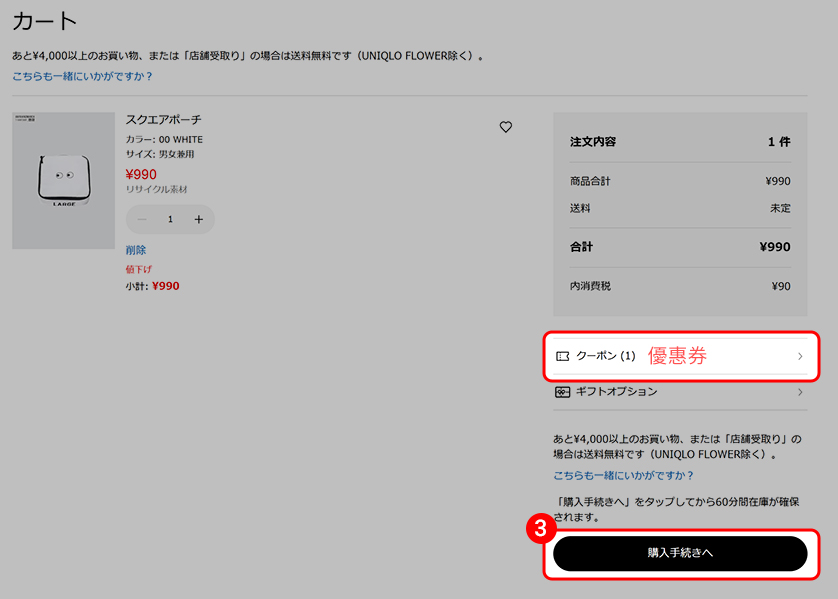Open the クーポン (1) label
The height and width of the screenshot is (599, 838).
coord(605,356)
